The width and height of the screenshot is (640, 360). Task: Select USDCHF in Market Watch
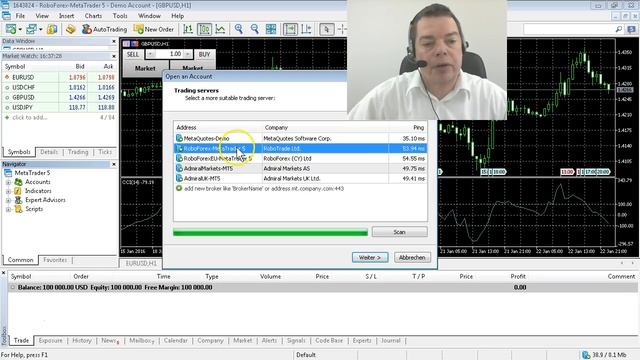59,87
